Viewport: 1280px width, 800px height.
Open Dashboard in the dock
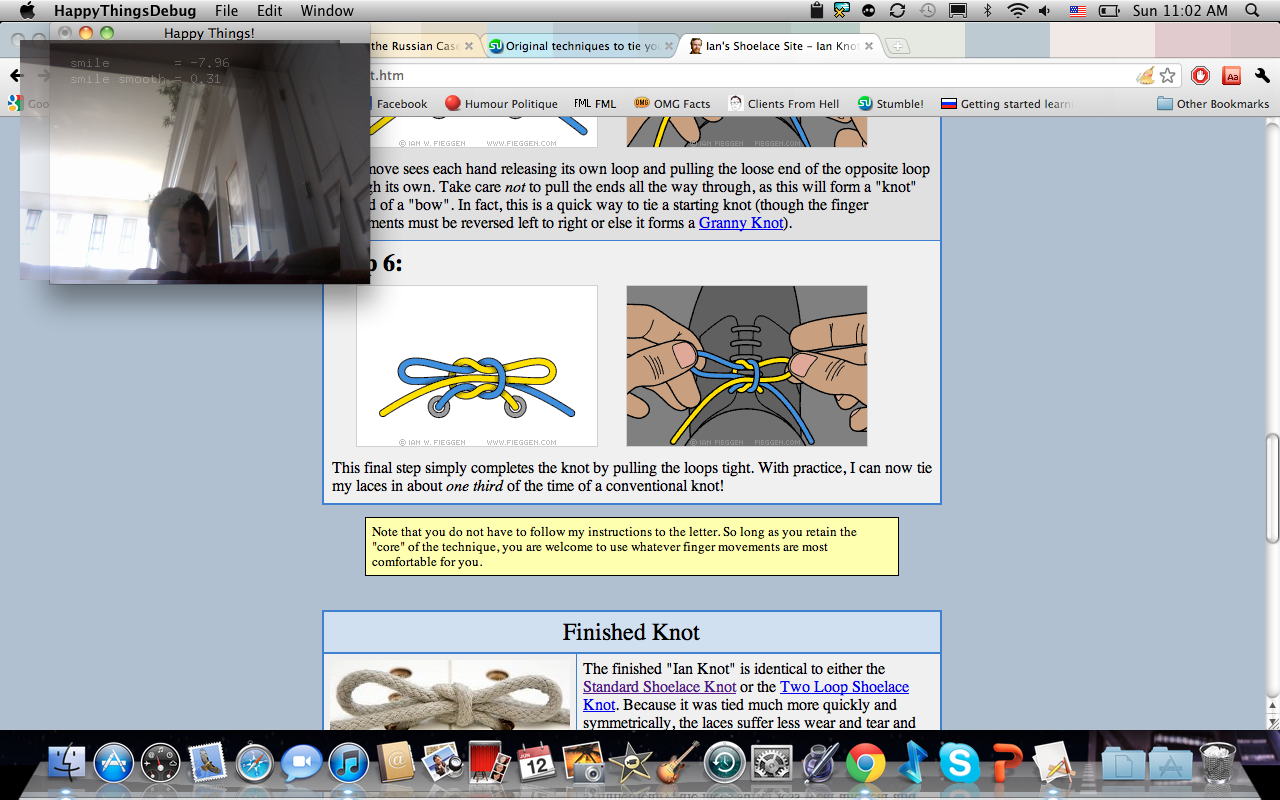click(161, 764)
